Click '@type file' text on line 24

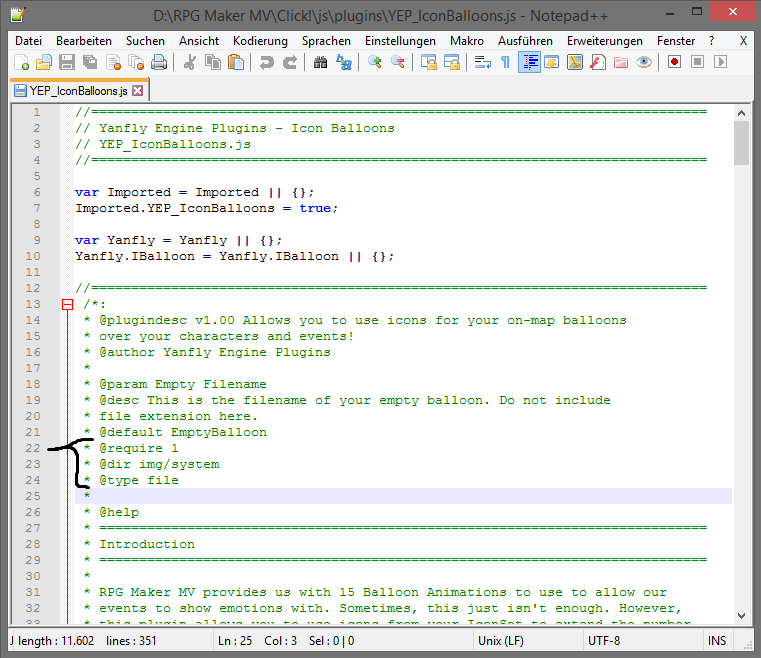pyautogui.click(x=139, y=480)
